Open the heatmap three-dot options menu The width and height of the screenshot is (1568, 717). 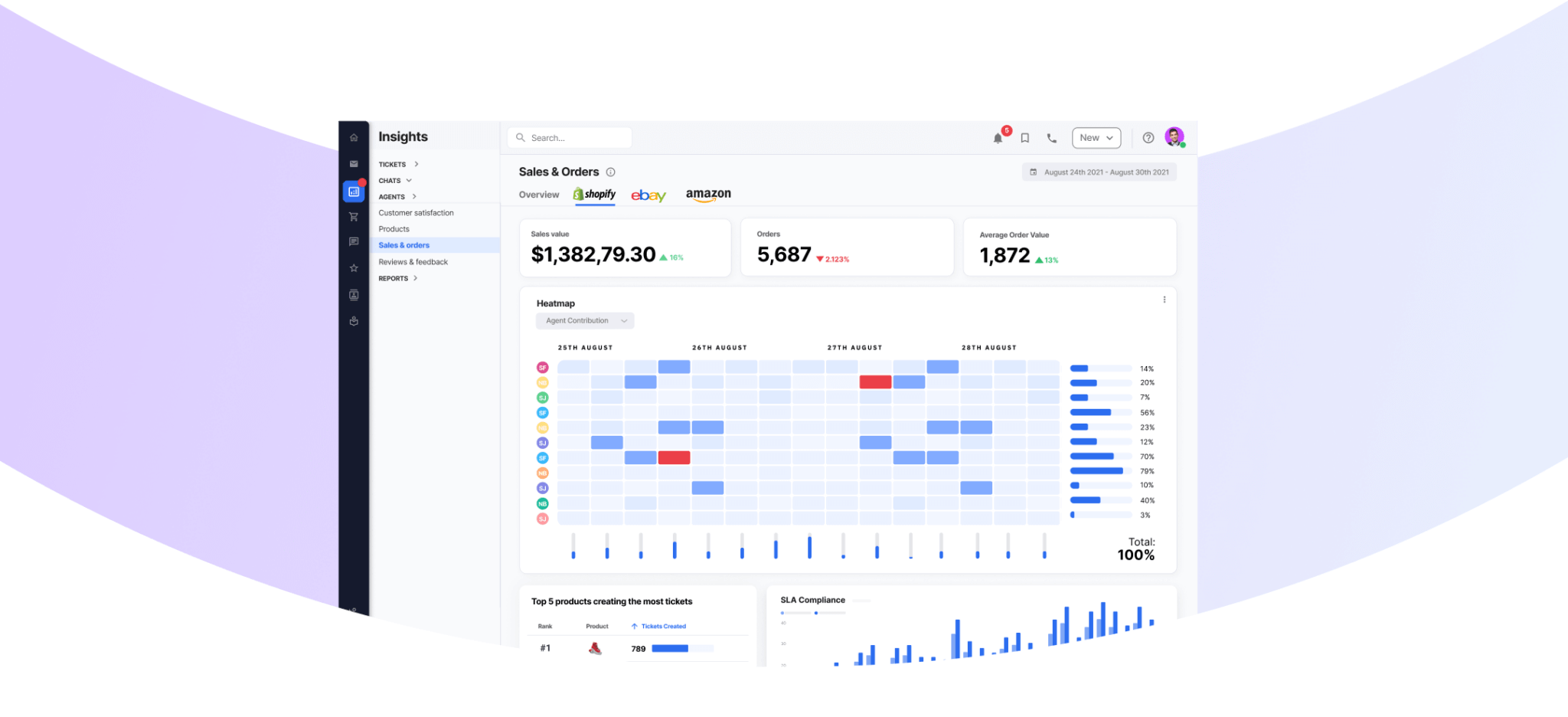click(x=1165, y=300)
